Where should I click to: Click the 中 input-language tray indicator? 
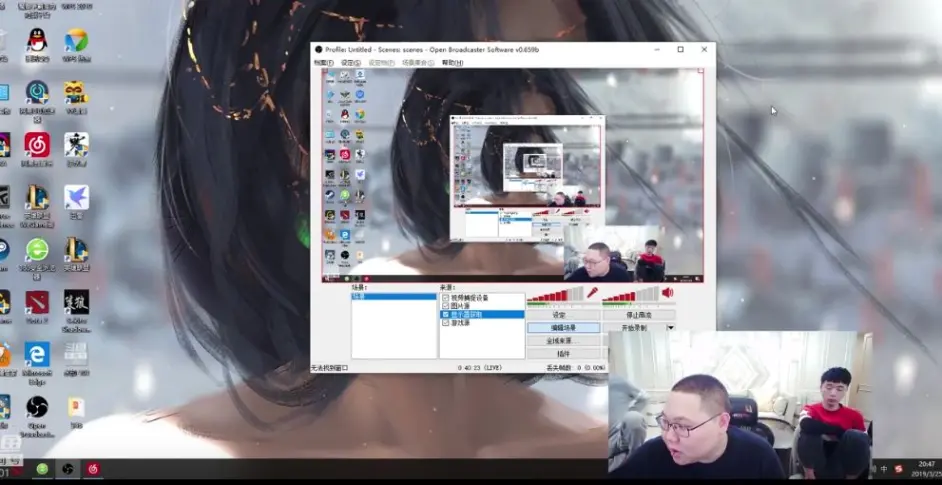pos(883,469)
